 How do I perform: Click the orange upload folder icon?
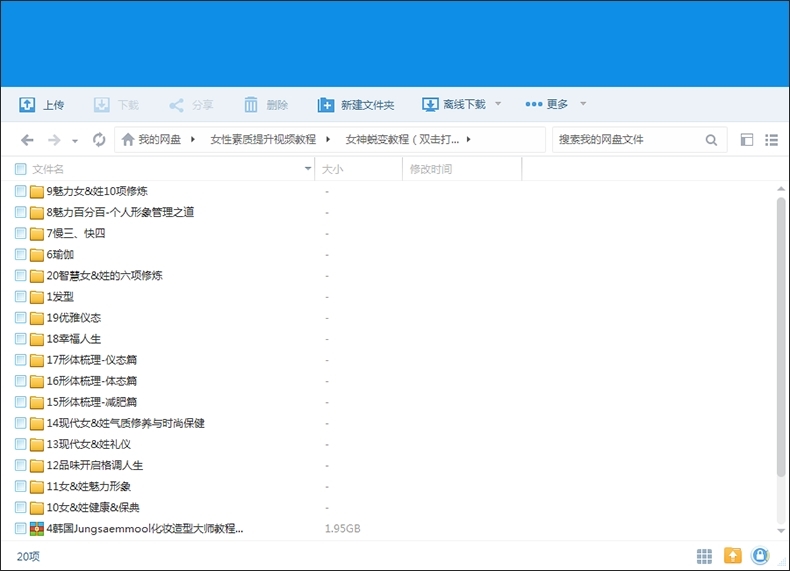[x=733, y=555]
